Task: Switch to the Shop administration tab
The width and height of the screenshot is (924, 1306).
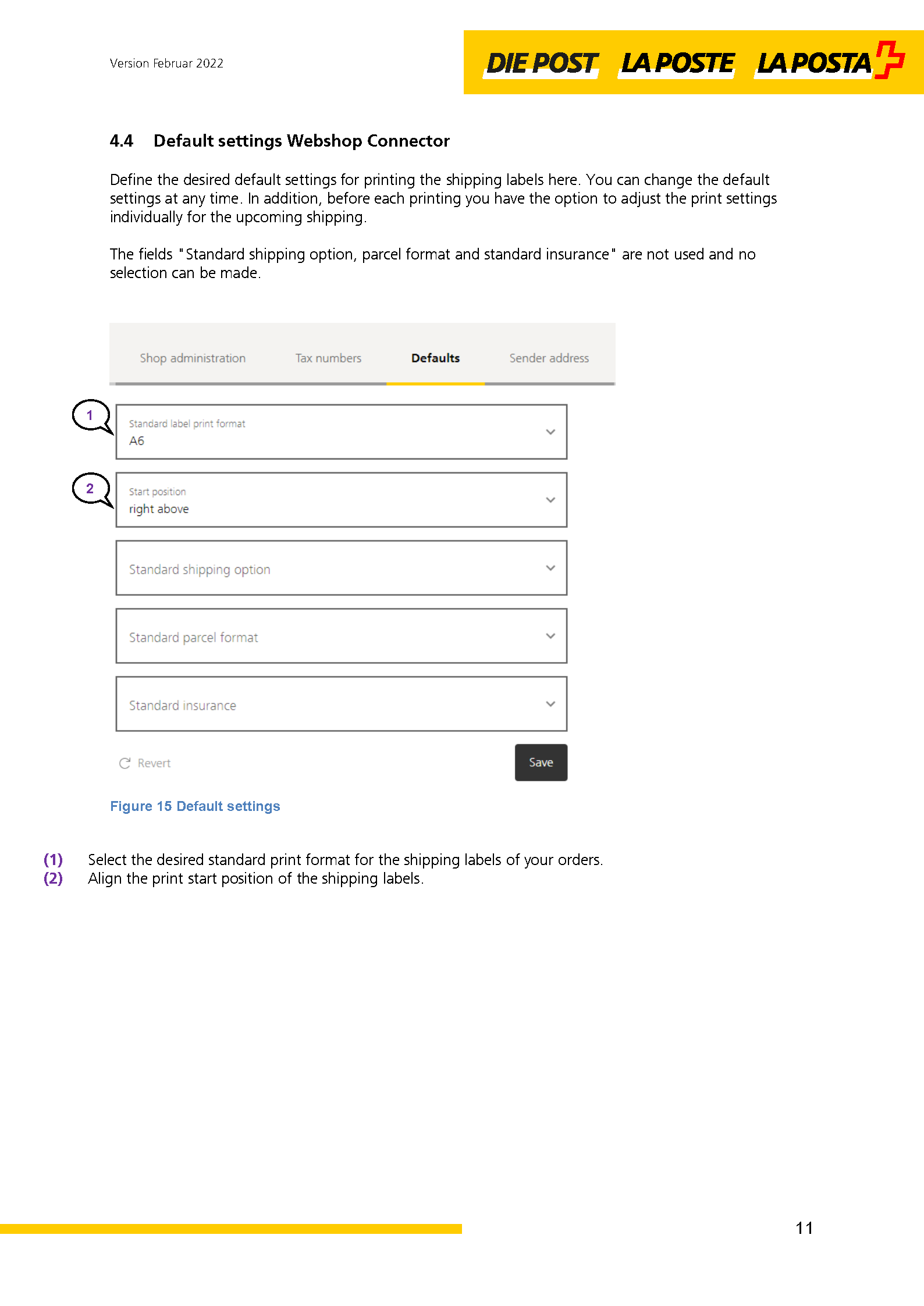Action: click(x=193, y=358)
